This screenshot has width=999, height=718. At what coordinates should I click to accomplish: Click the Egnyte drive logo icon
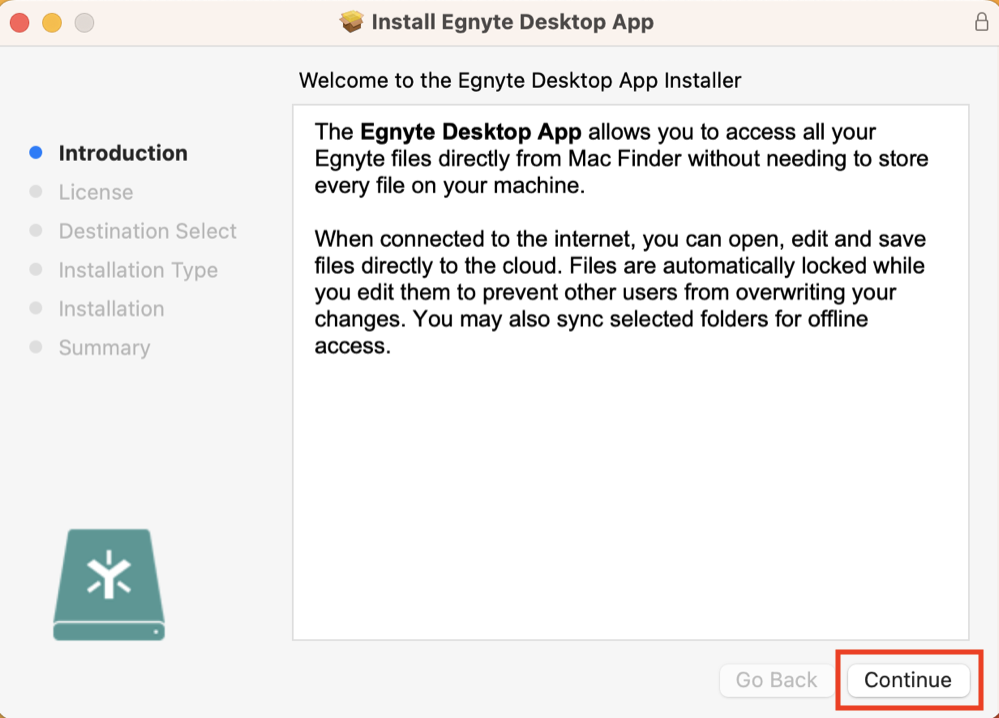tap(109, 584)
